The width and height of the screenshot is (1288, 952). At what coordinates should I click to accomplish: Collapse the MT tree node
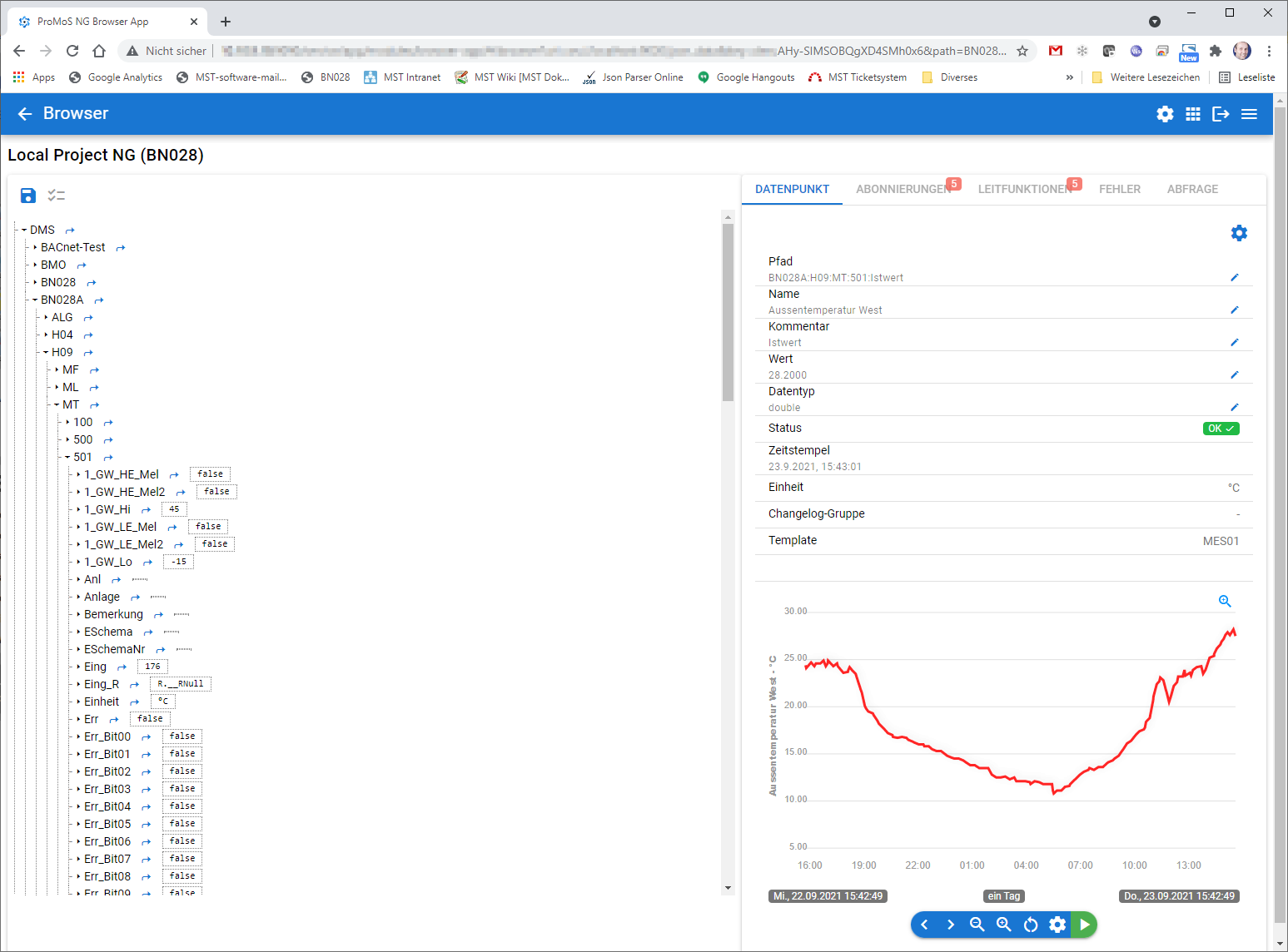point(57,404)
